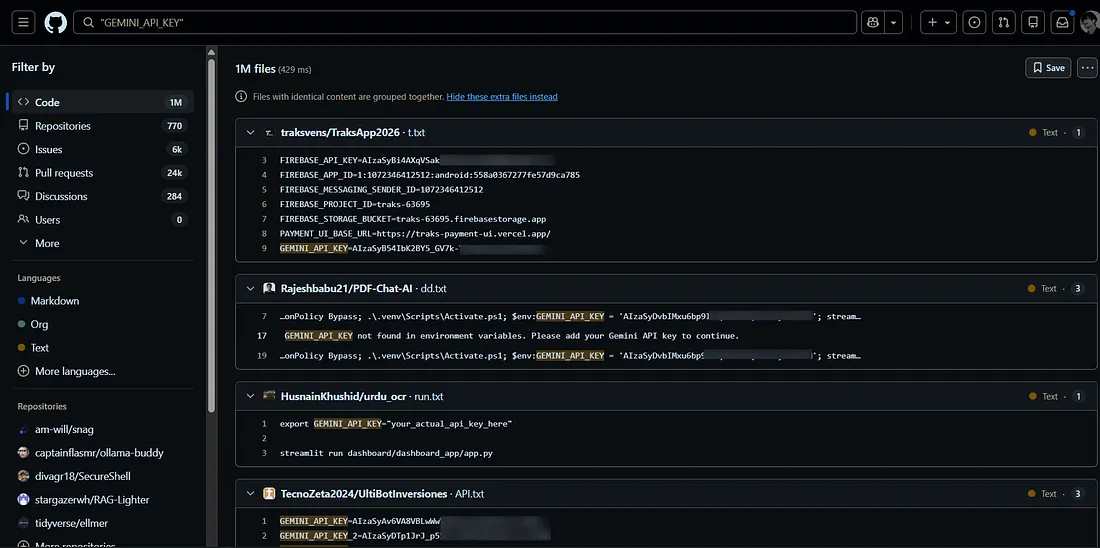Select the Users filter
Image resolution: width=1100 pixels, height=548 pixels.
102,220
